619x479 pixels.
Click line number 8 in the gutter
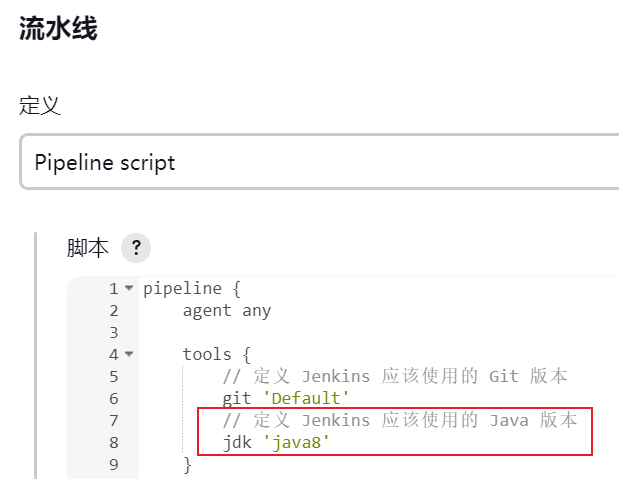(x=113, y=443)
